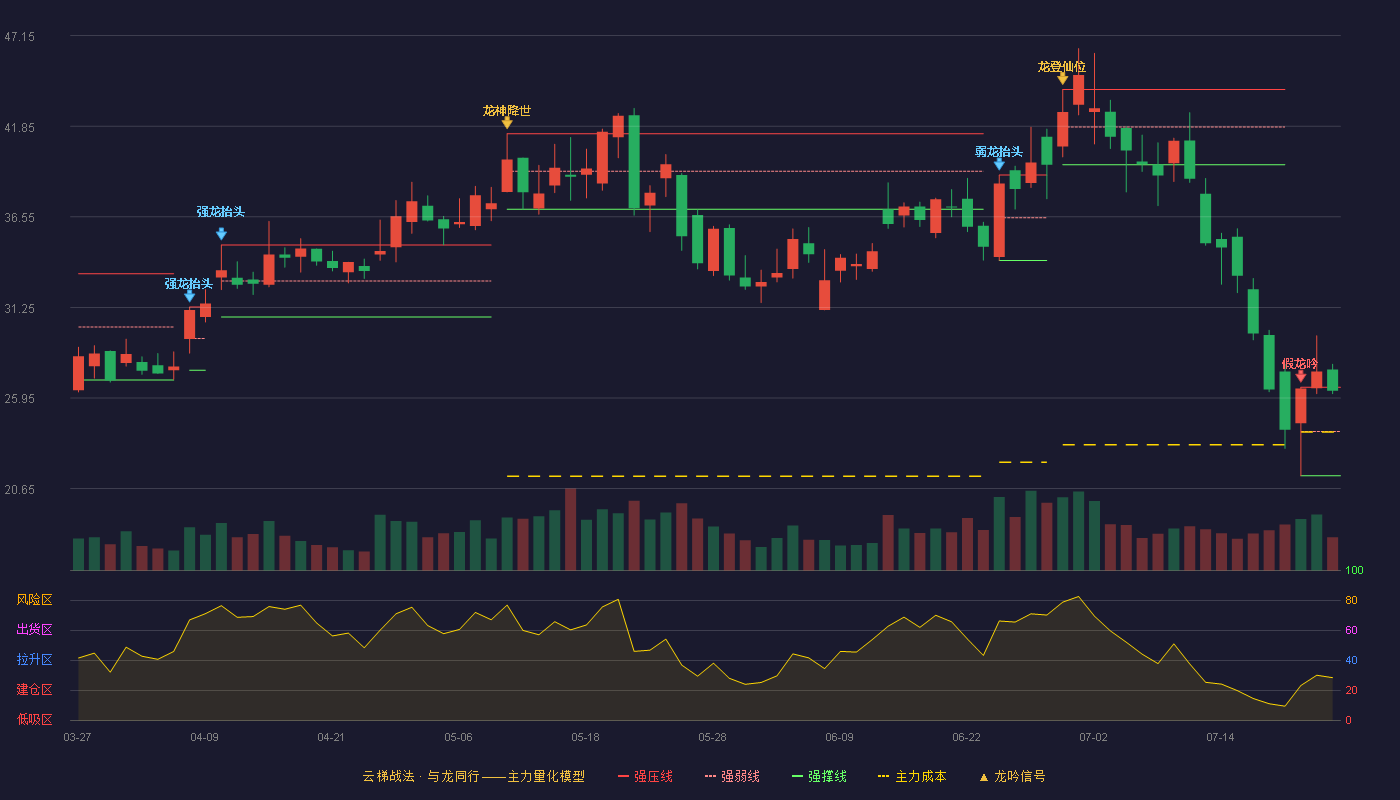Image resolution: width=1400 pixels, height=800 pixels.
Task: Click the 06-22 date label
Action: pos(966,737)
